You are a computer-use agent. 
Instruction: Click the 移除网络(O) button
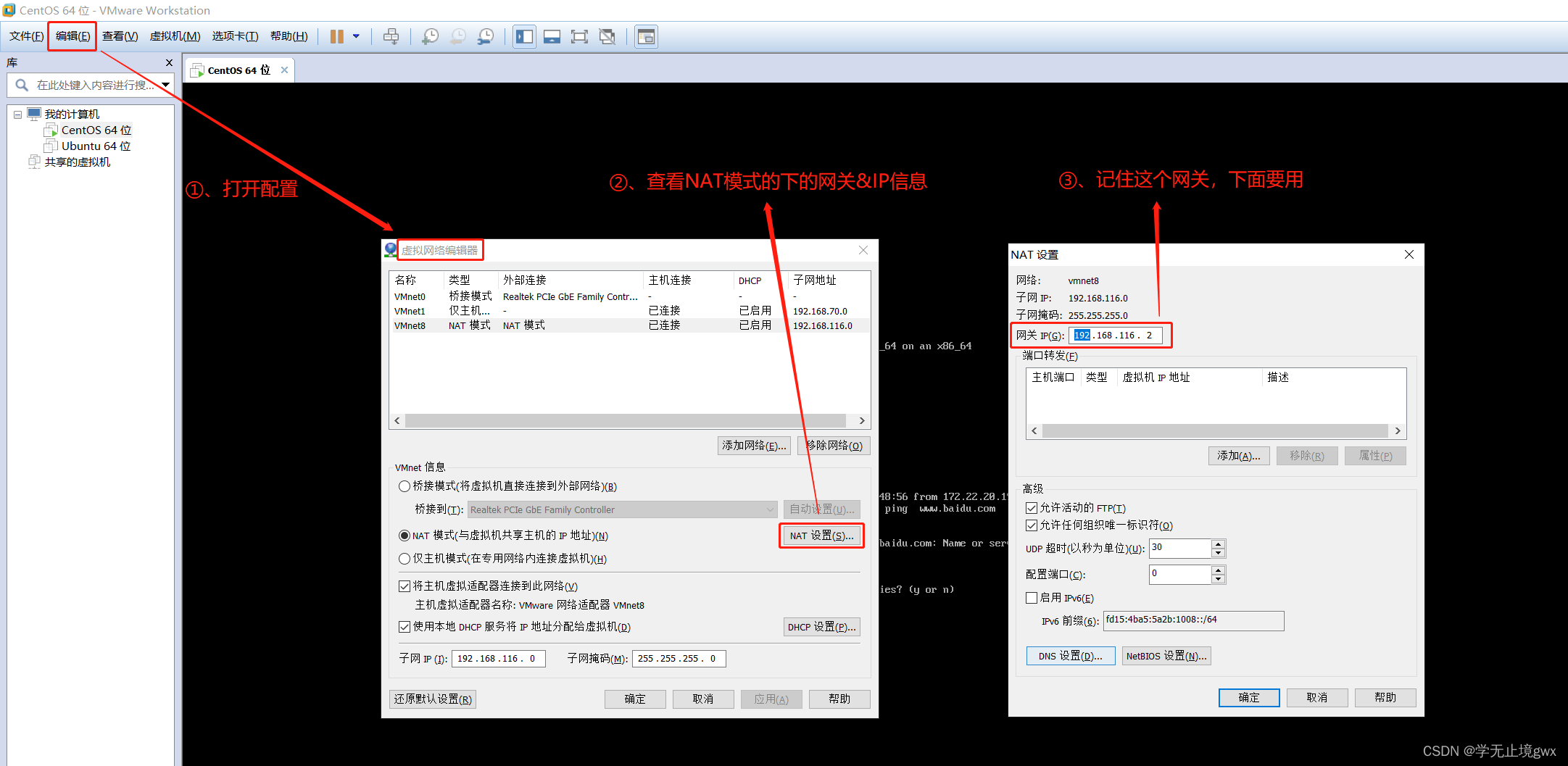834,446
